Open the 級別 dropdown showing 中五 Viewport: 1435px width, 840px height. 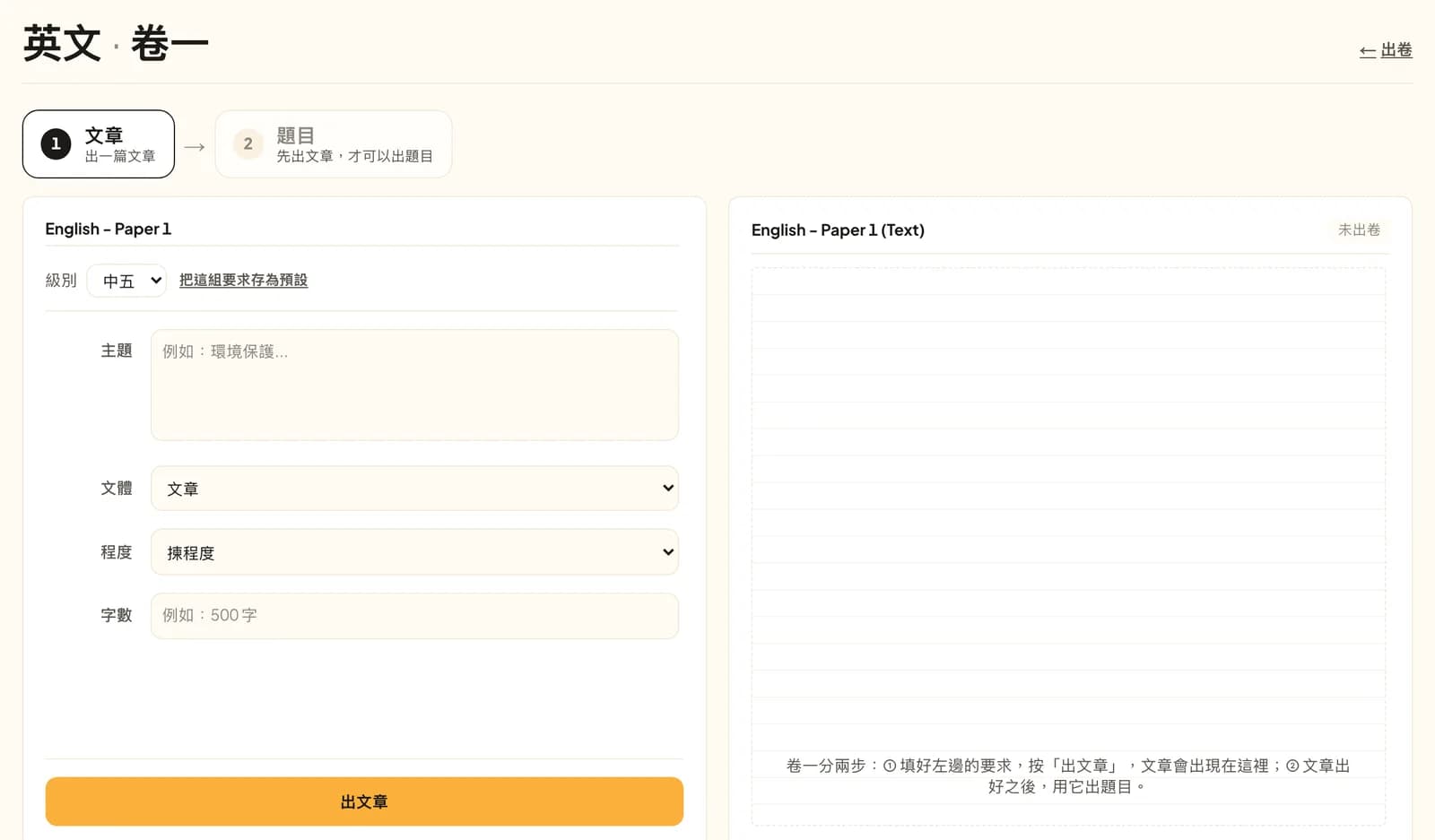126,281
